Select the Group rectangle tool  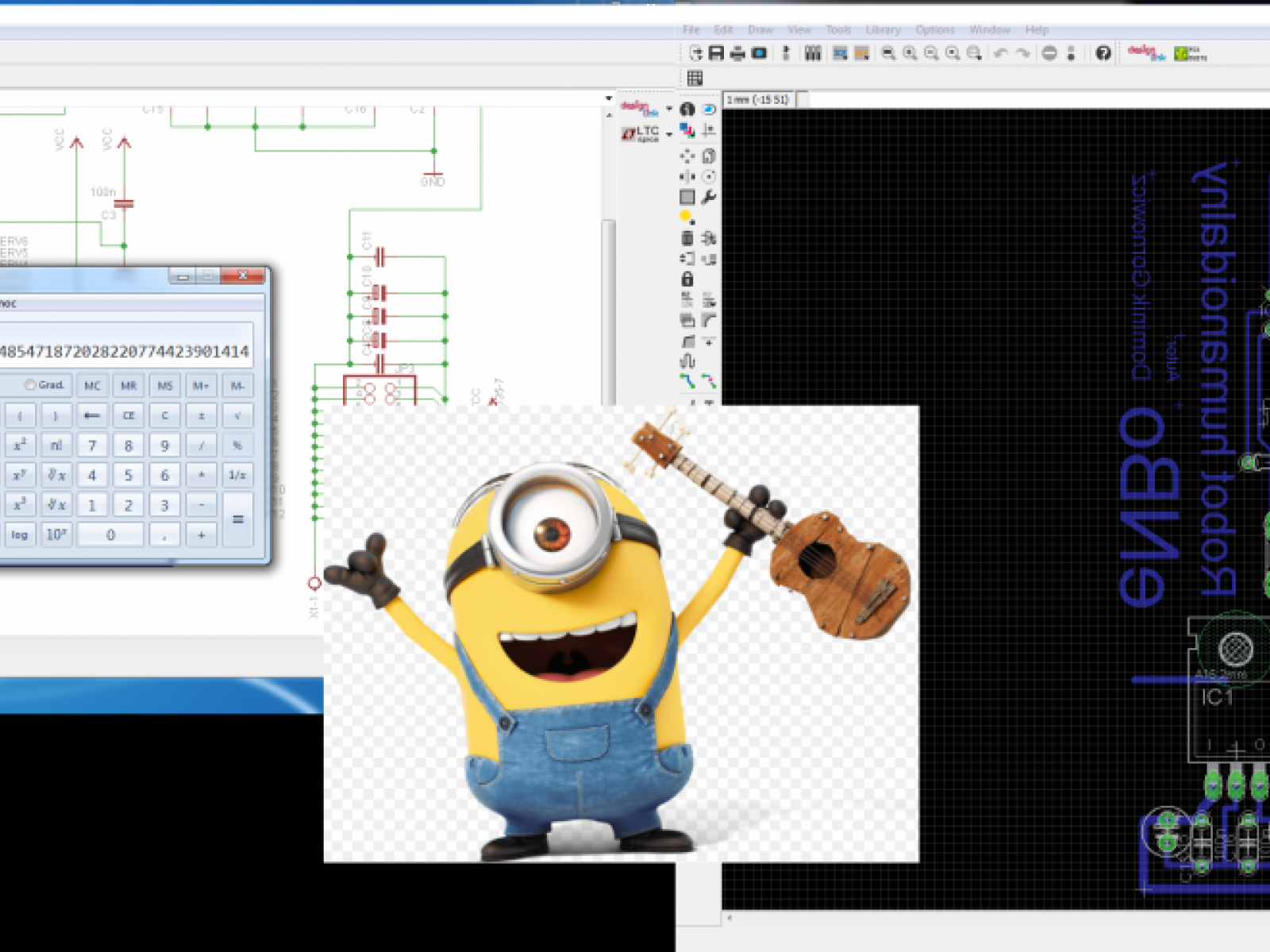[687, 197]
